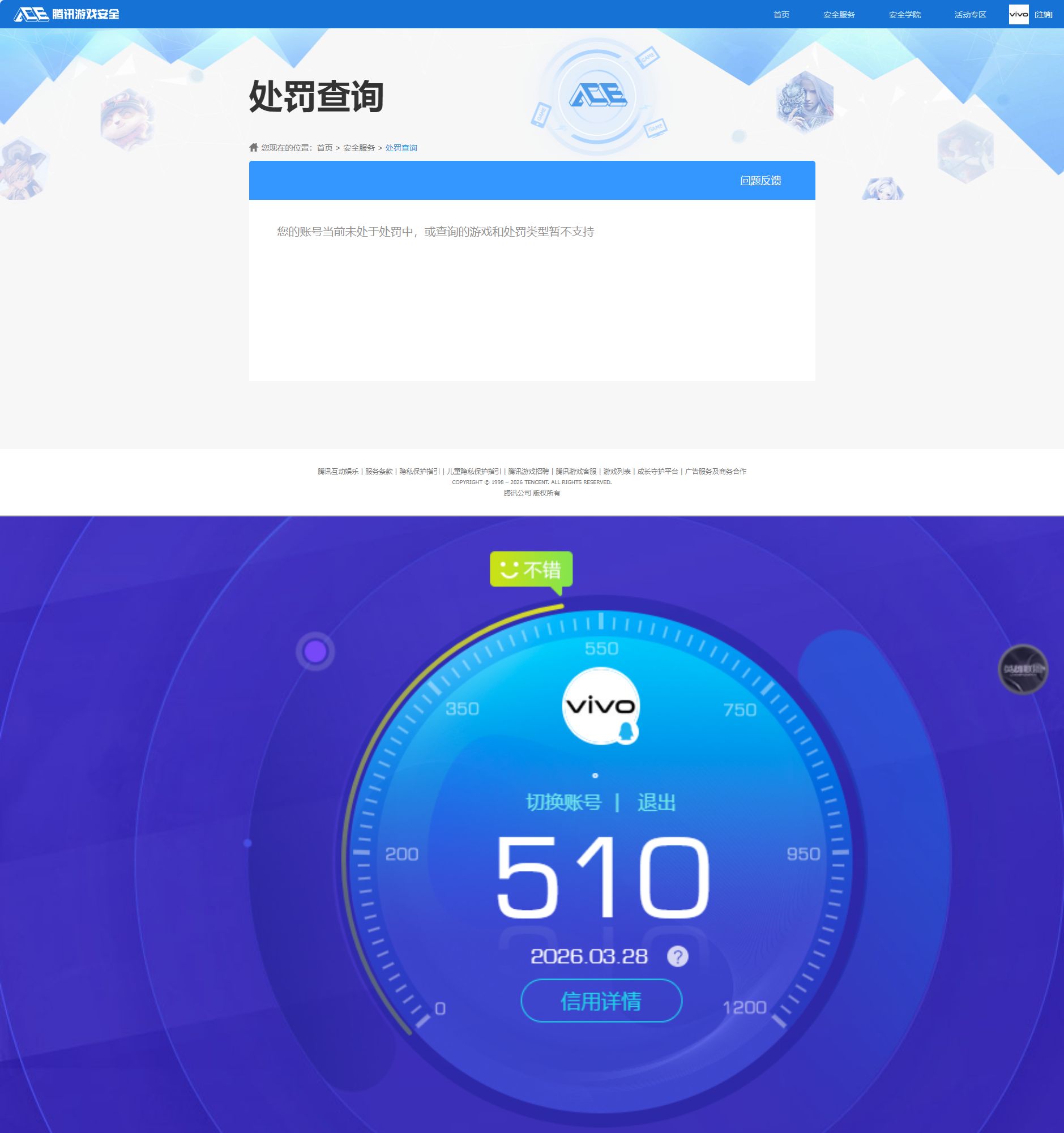The height and width of the screenshot is (1133, 1064).
Task: Open the 安全服务 navigation menu
Action: (x=839, y=14)
